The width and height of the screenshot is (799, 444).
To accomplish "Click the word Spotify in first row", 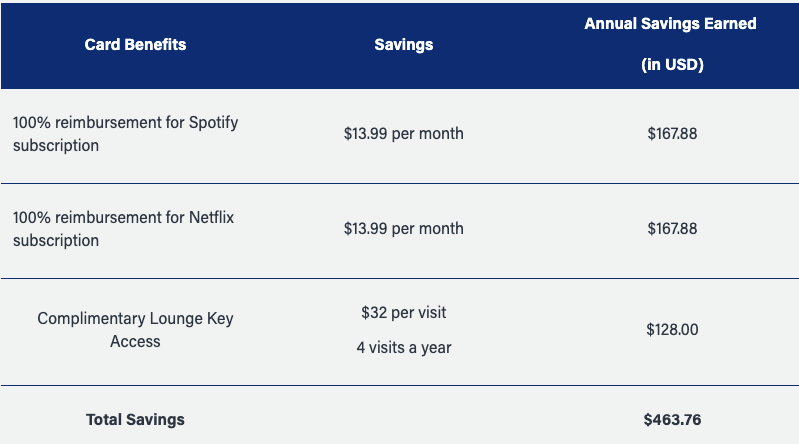I will [x=212, y=122].
